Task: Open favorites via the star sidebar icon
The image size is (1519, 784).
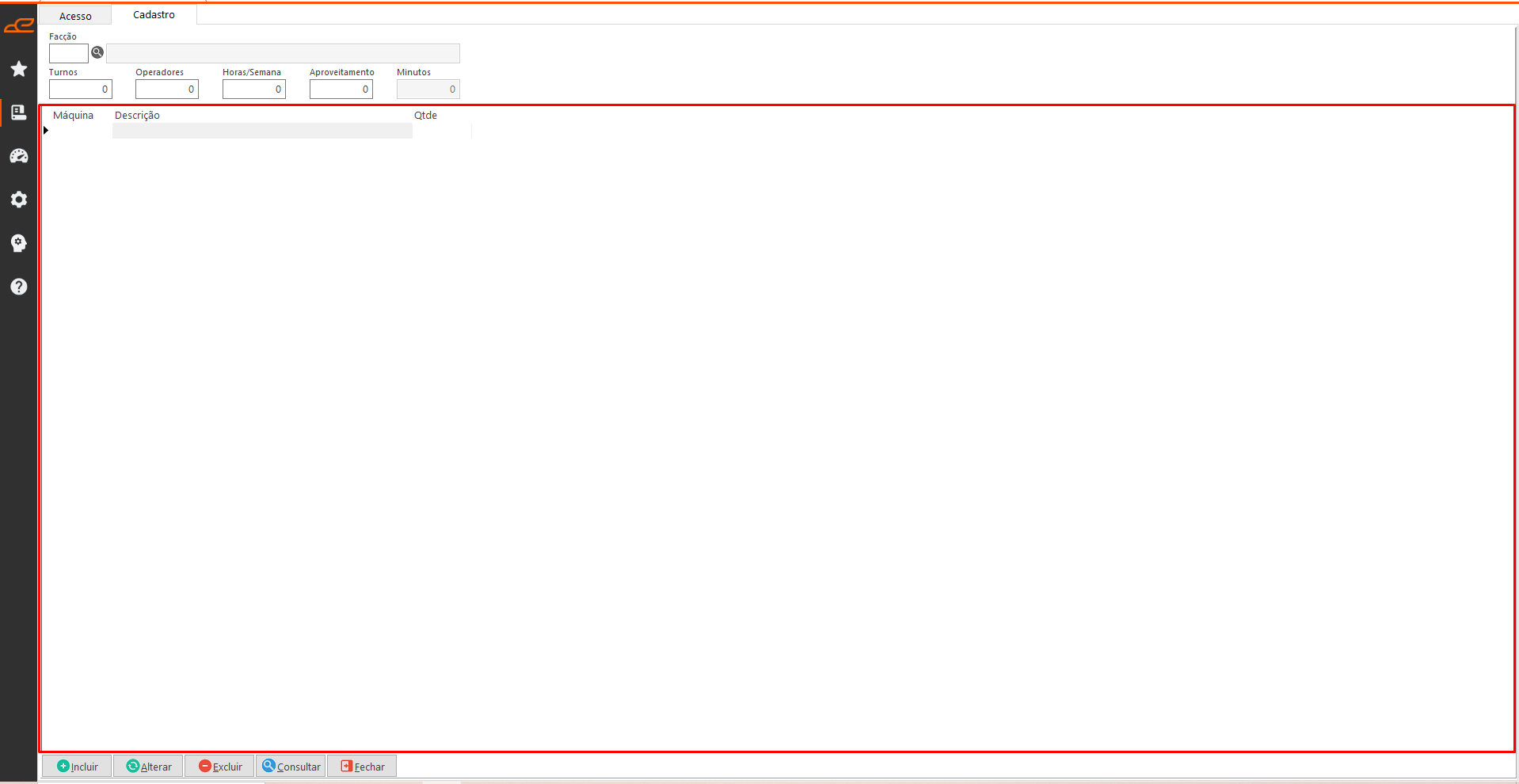Action: (19, 70)
